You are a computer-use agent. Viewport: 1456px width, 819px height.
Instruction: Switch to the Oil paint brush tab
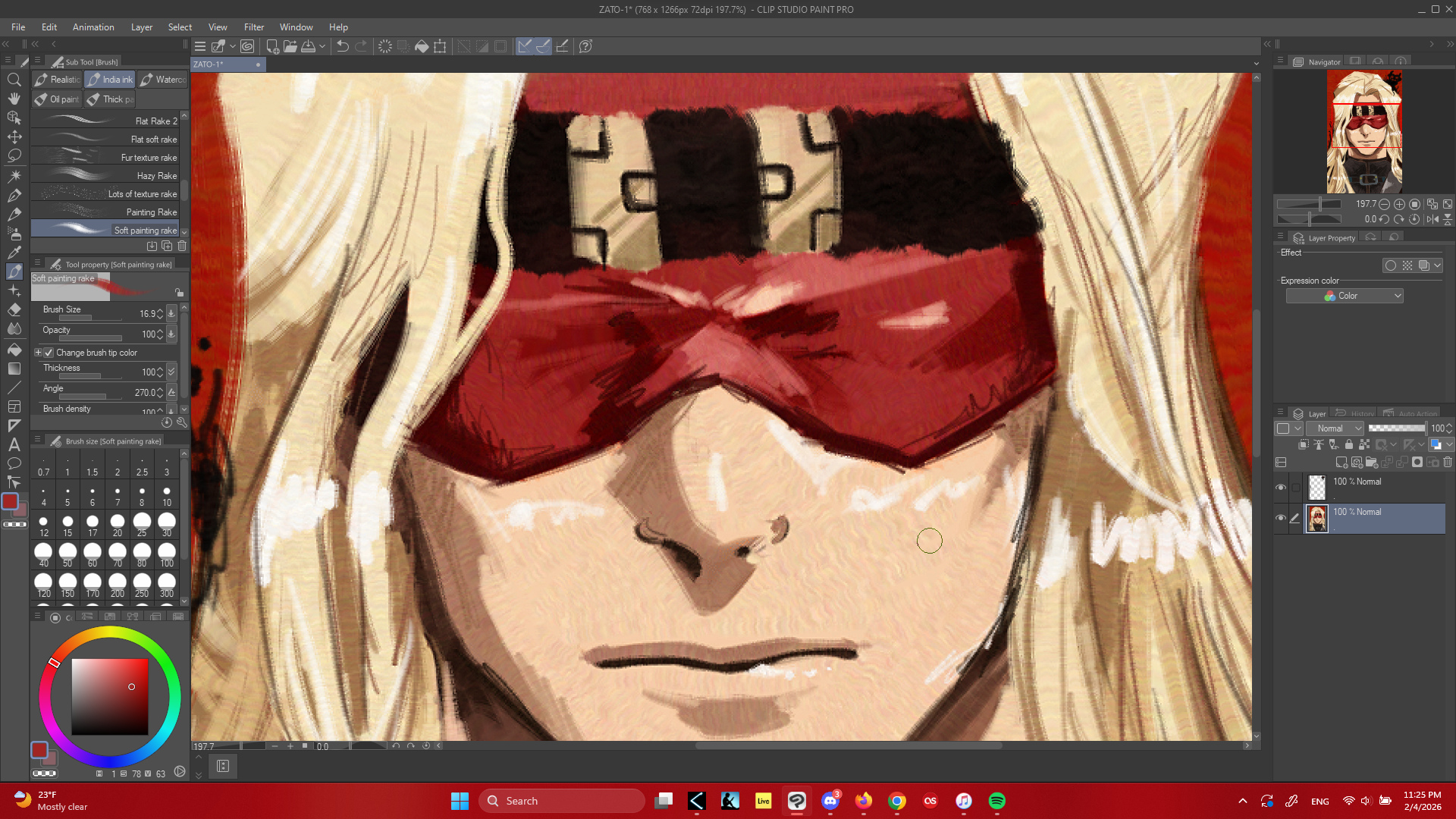(x=57, y=99)
